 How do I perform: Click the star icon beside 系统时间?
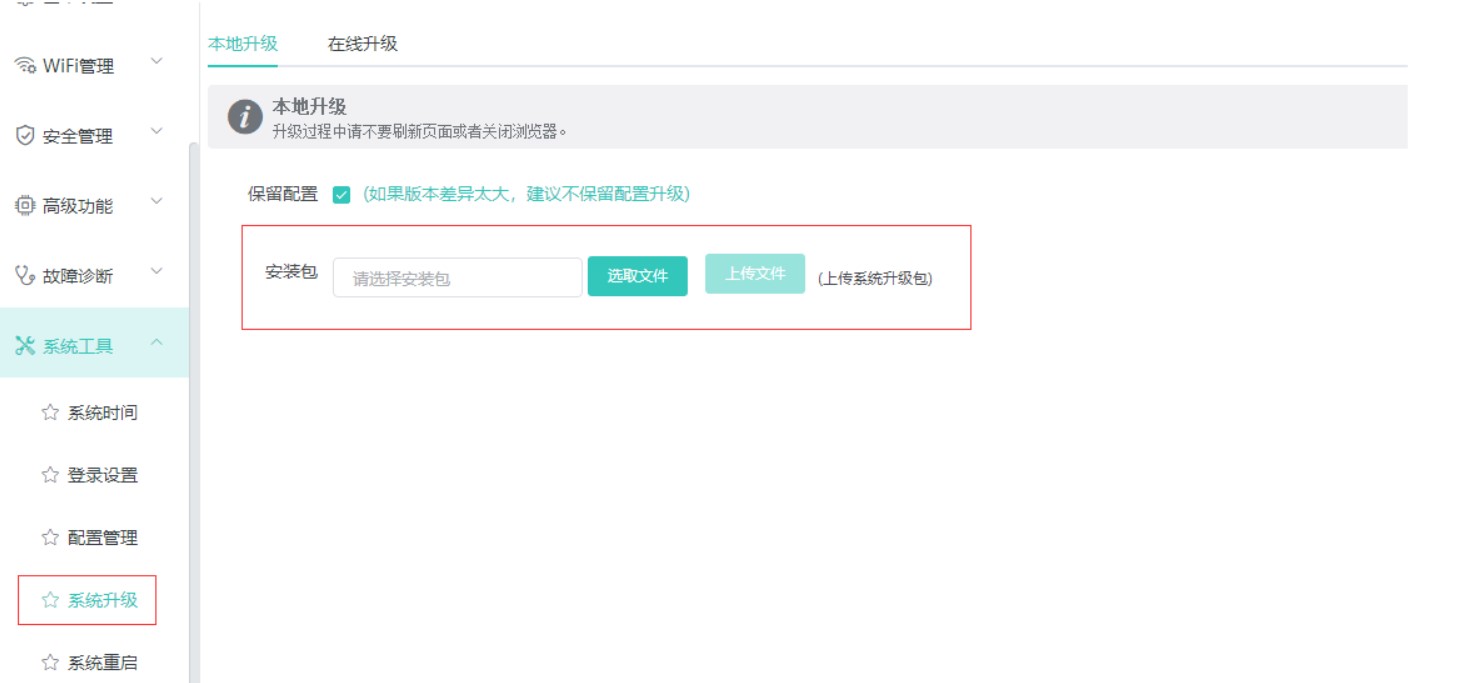tap(50, 413)
